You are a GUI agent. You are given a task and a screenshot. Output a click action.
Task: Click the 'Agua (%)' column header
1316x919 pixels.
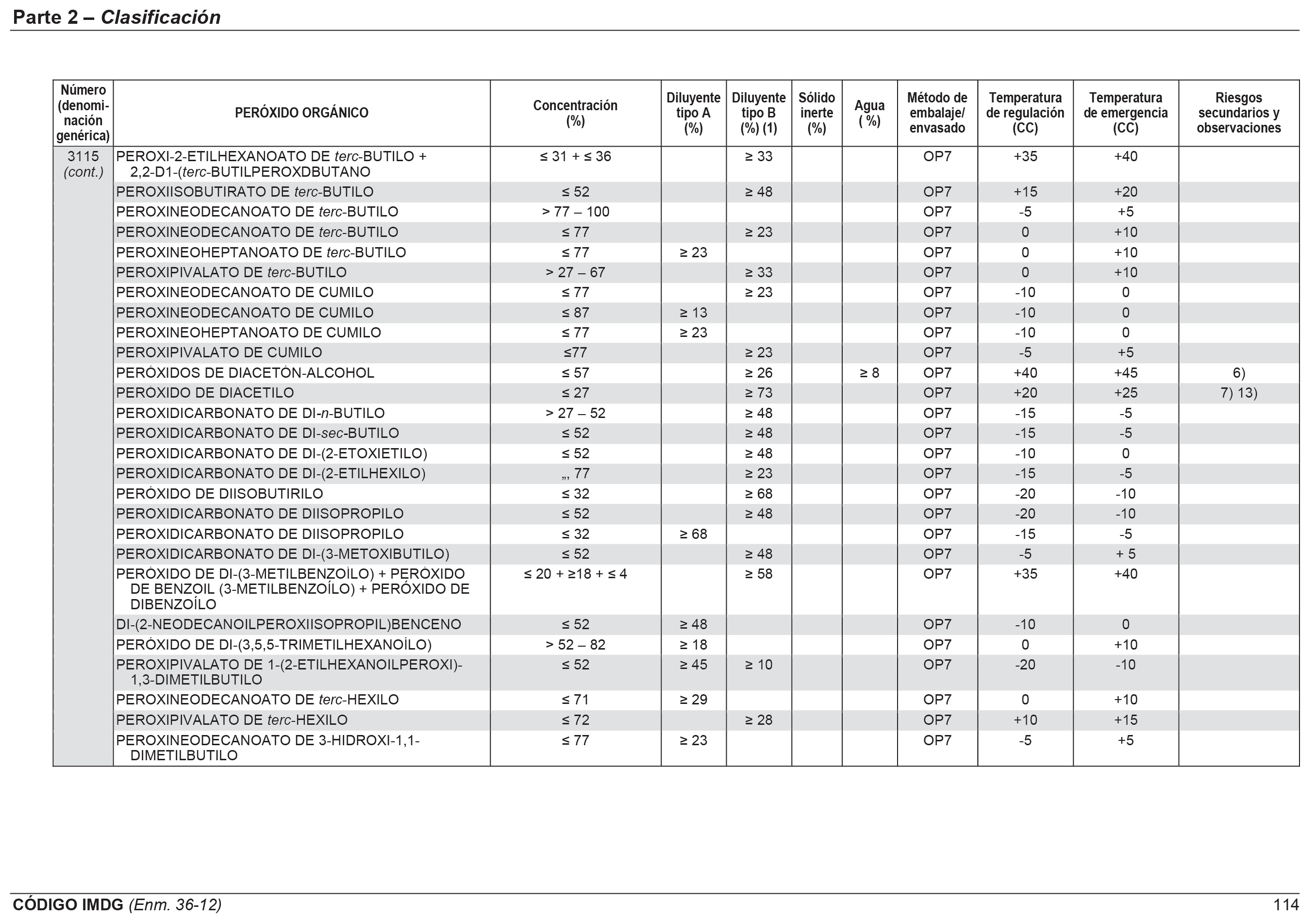[869, 113]
